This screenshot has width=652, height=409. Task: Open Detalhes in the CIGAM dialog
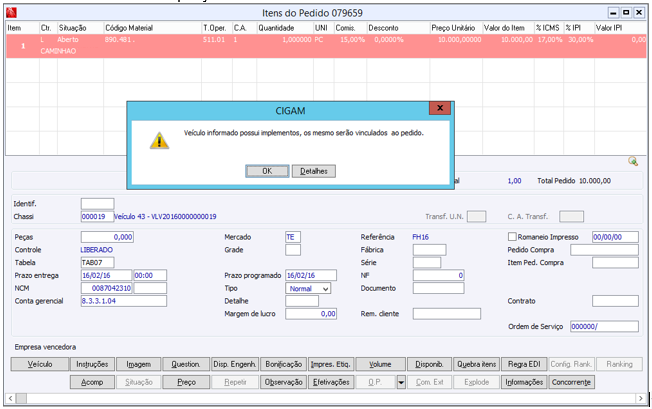pyautogui.click(x=314, y=171)
